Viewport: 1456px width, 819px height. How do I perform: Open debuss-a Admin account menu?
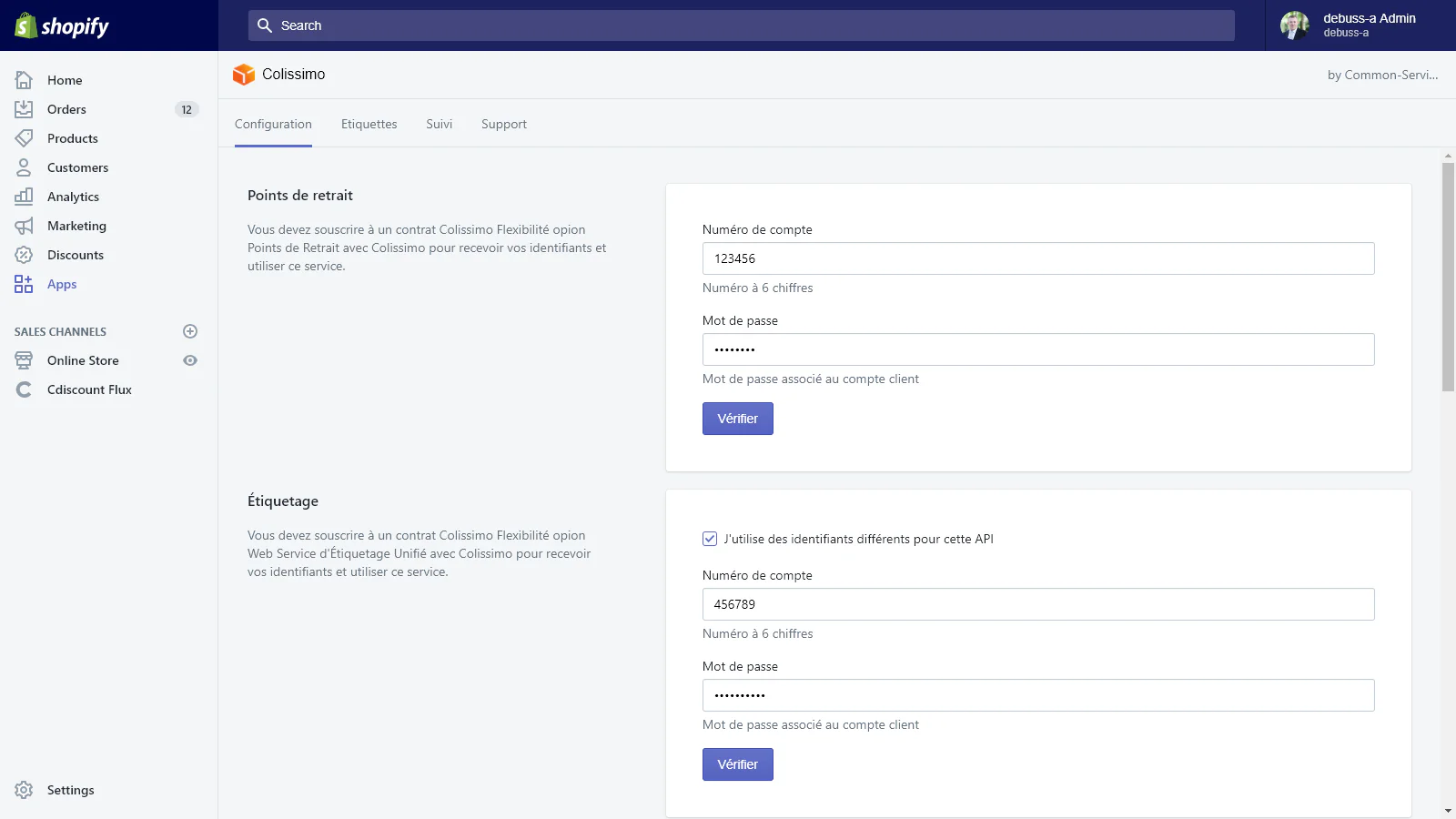[x=1360, y=25]
